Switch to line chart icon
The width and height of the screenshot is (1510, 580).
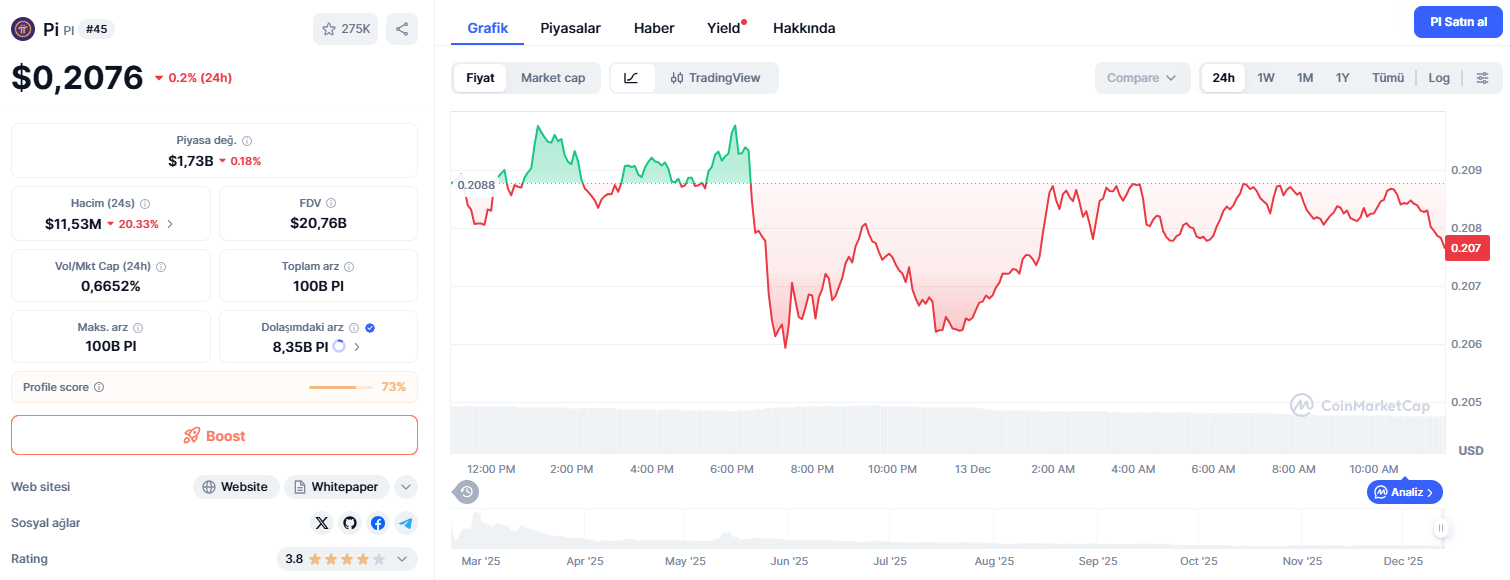[632, 78]
